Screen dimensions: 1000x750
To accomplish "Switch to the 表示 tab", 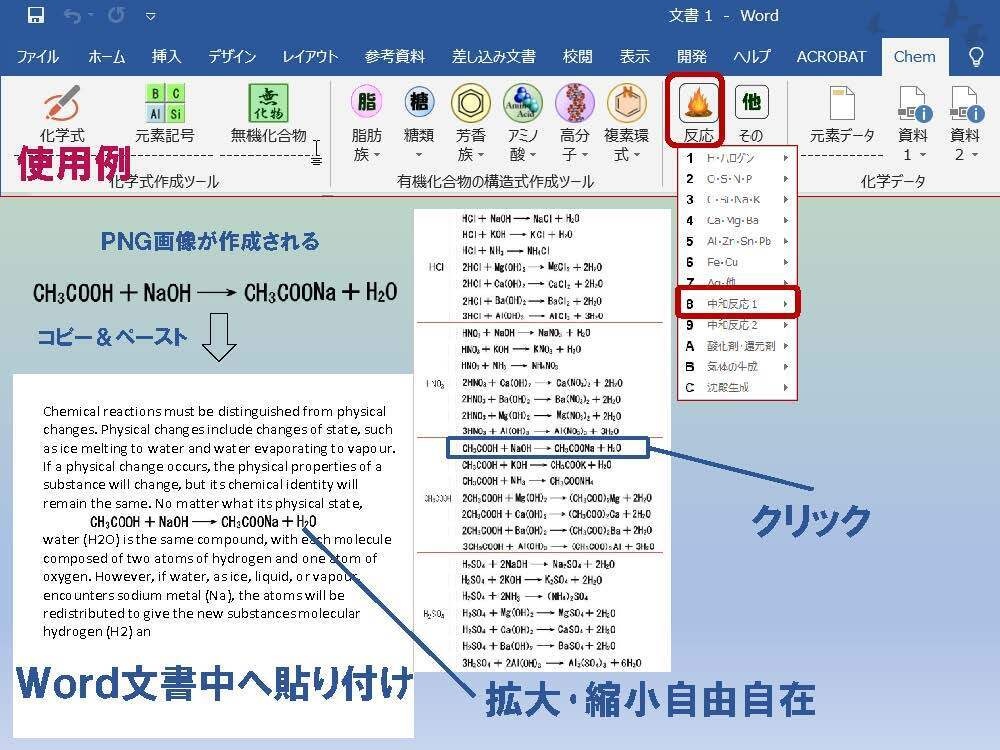I will pos(635,57).
